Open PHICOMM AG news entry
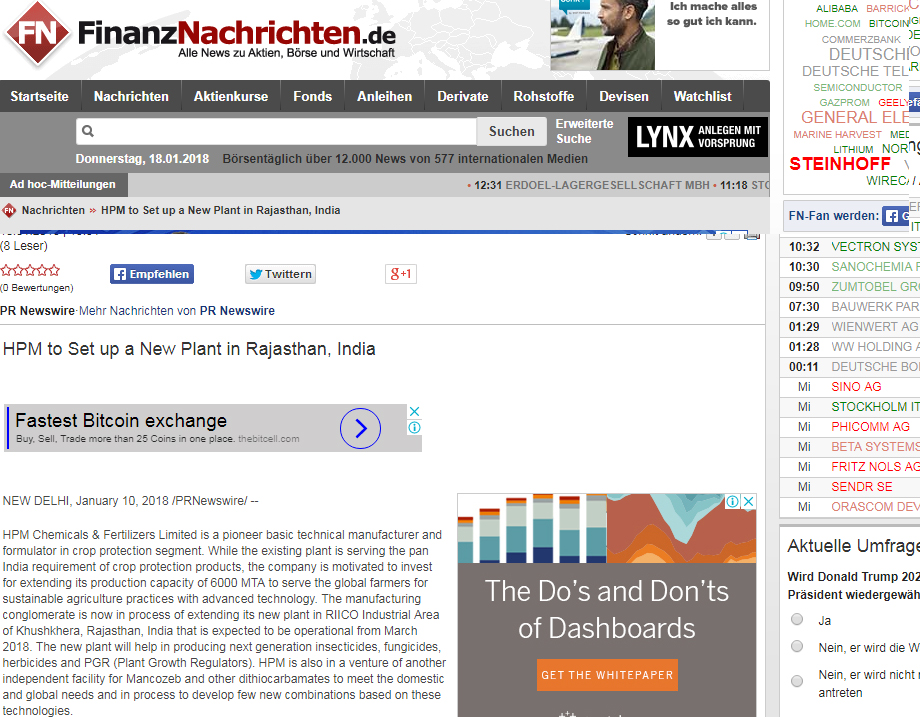Screen dimensions: 920x717 tap(870, 427)
